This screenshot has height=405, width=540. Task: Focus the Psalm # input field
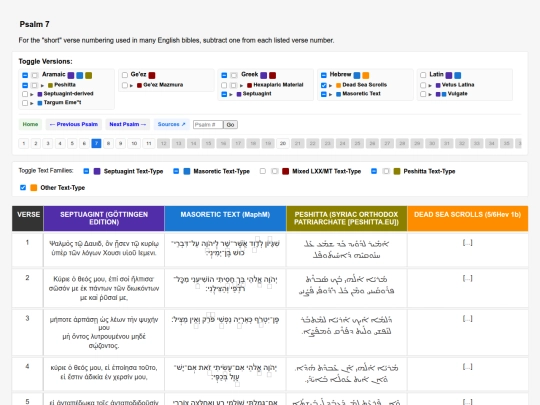[208, 125]
